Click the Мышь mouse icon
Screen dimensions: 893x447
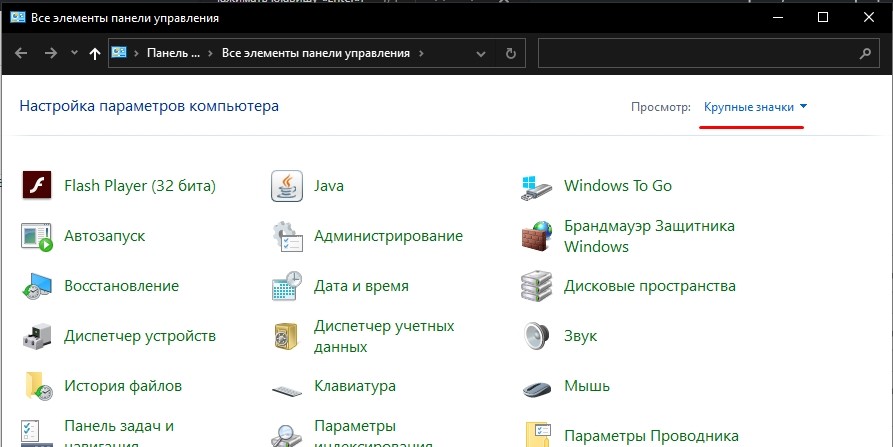click(536, 389)
